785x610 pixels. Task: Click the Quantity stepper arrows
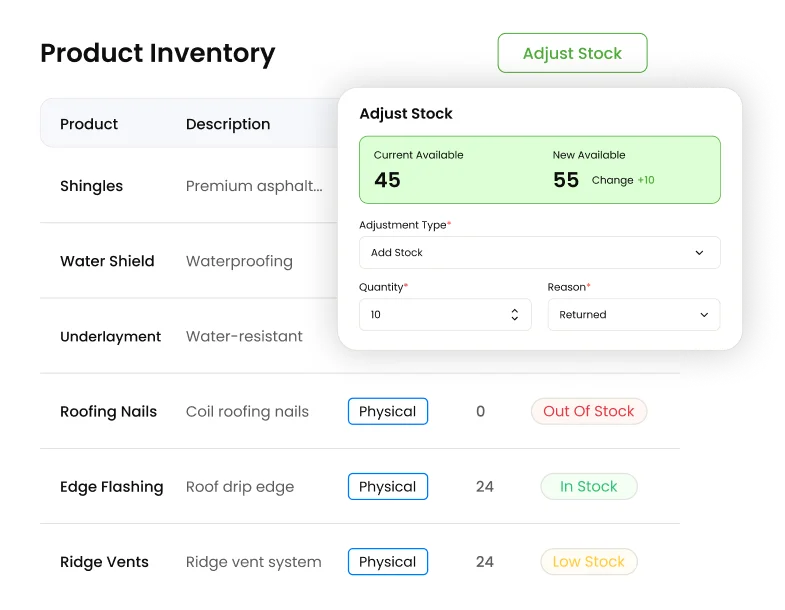click(515, 315)
